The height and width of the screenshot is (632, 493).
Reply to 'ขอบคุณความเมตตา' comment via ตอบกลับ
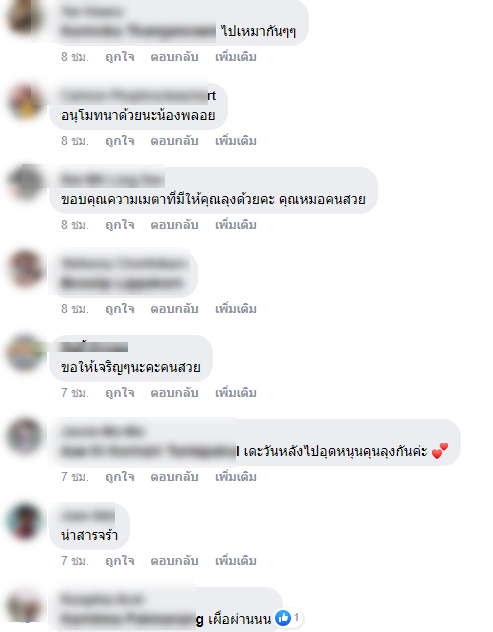[x=174, y=225]
